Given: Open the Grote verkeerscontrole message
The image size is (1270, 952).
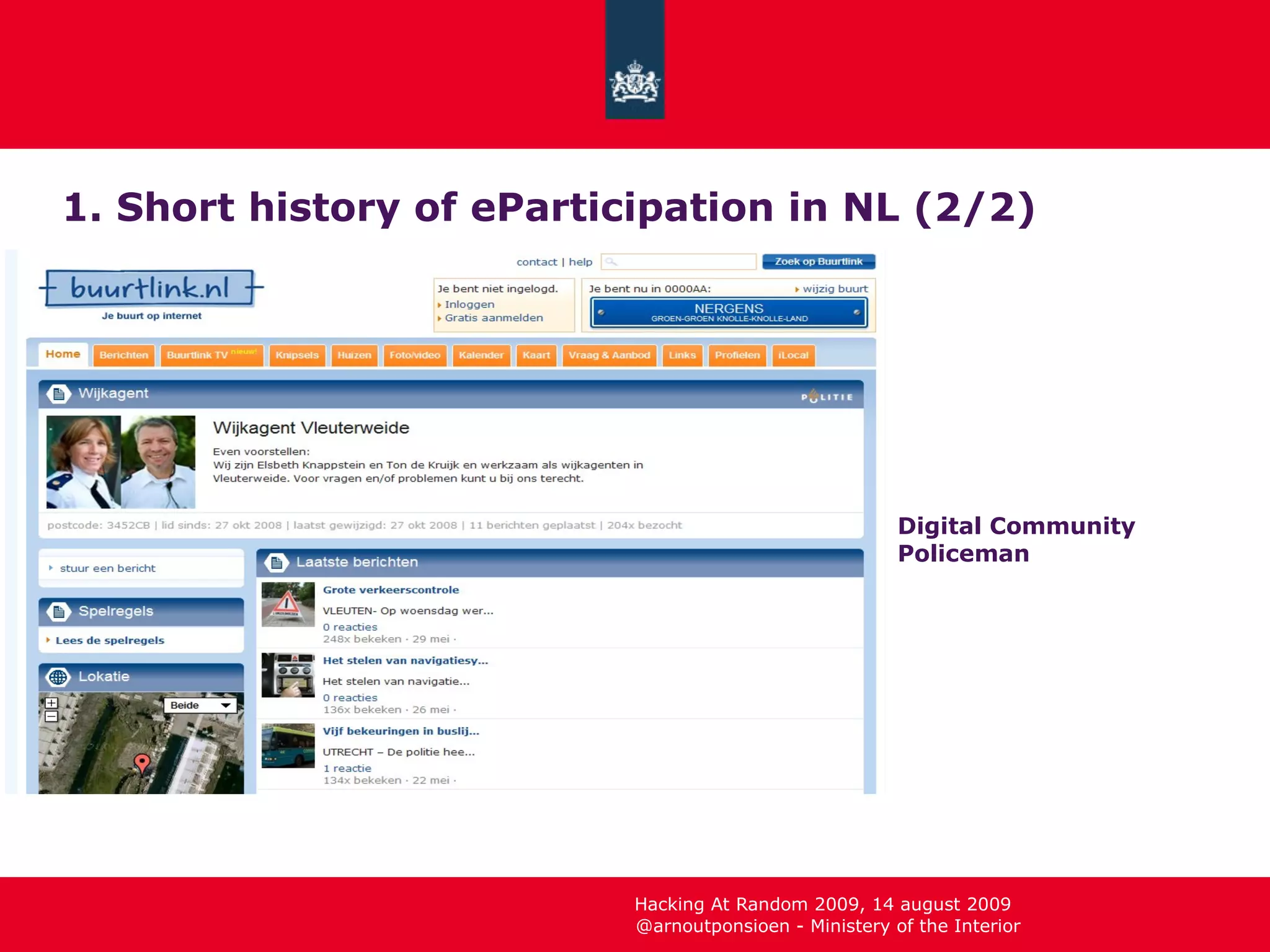Looking at the screenshot, I should pos(391,590).
